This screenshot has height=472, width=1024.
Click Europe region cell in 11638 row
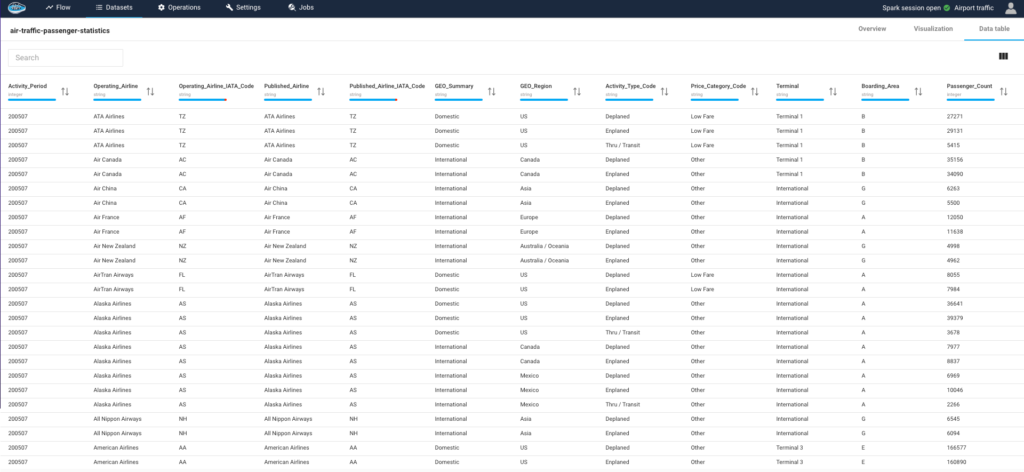tap(529, 231)
